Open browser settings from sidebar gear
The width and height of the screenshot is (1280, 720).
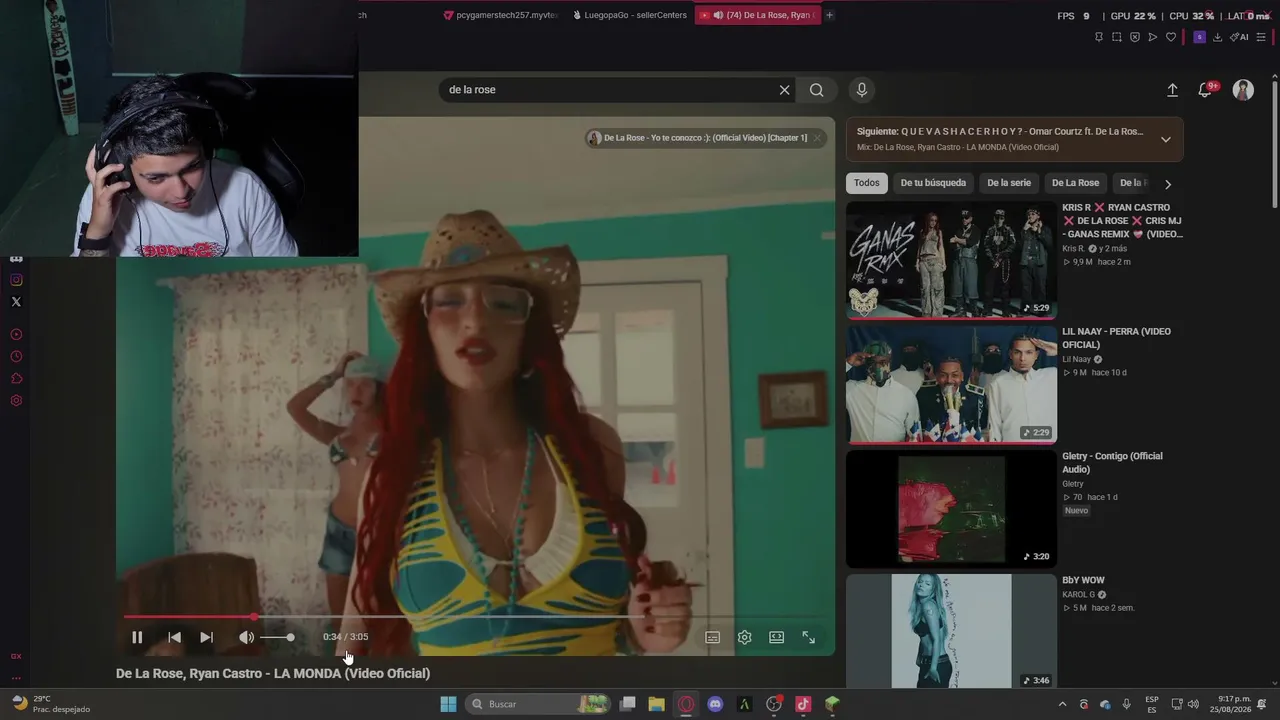pos(16,401)
